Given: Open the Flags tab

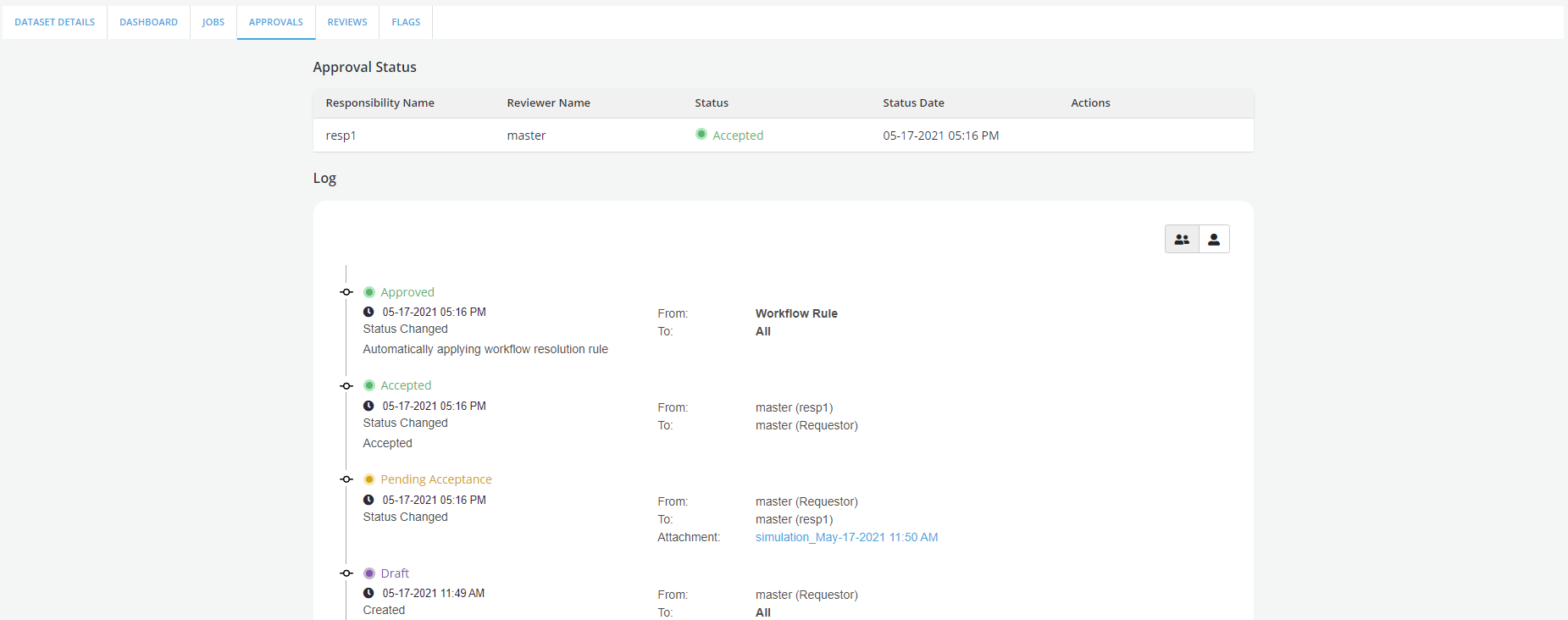Looking at the screenshot, I should [x=406, y=22].
